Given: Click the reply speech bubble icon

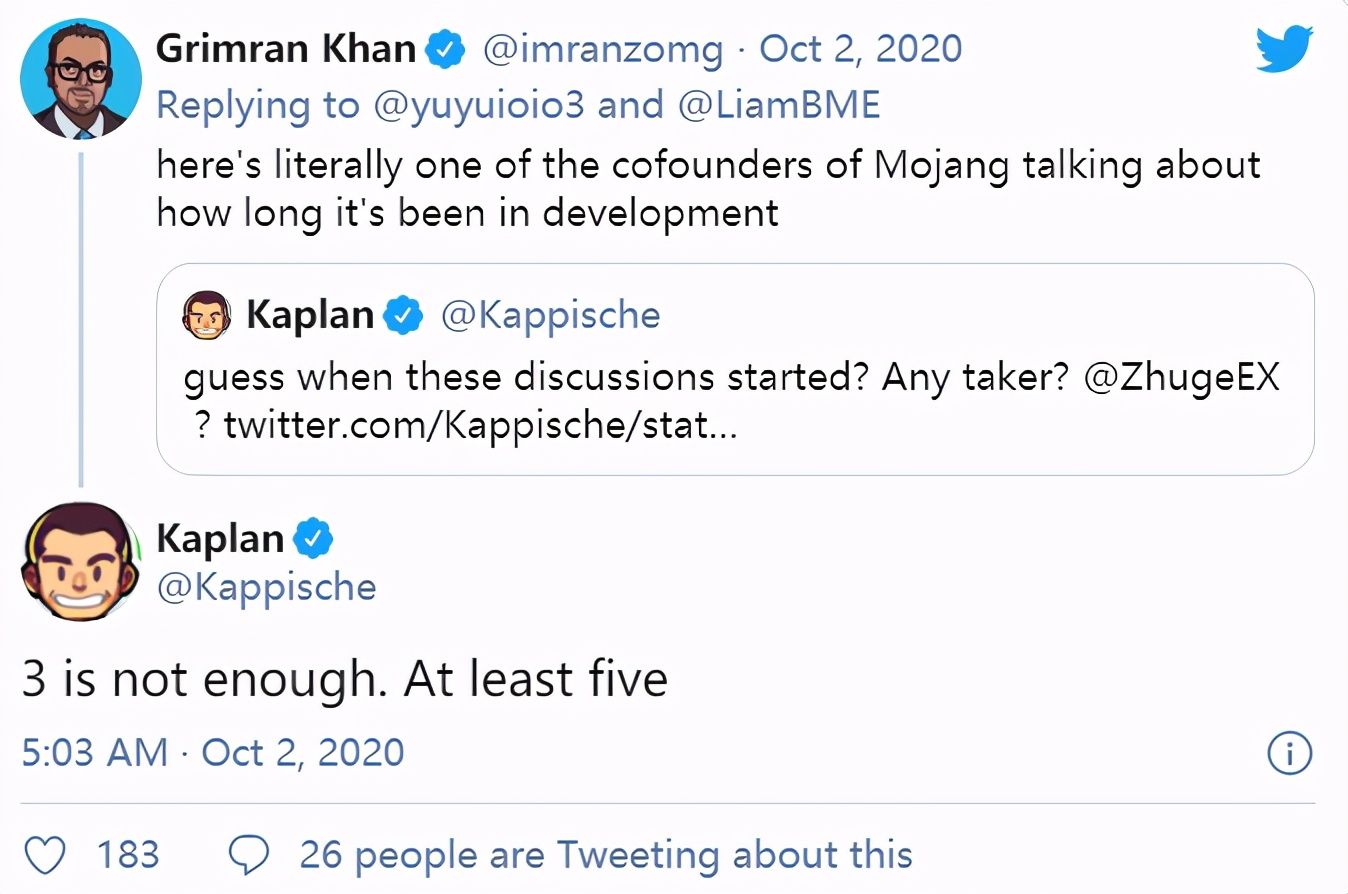Looking at the screenshot, I should point(249,856).
